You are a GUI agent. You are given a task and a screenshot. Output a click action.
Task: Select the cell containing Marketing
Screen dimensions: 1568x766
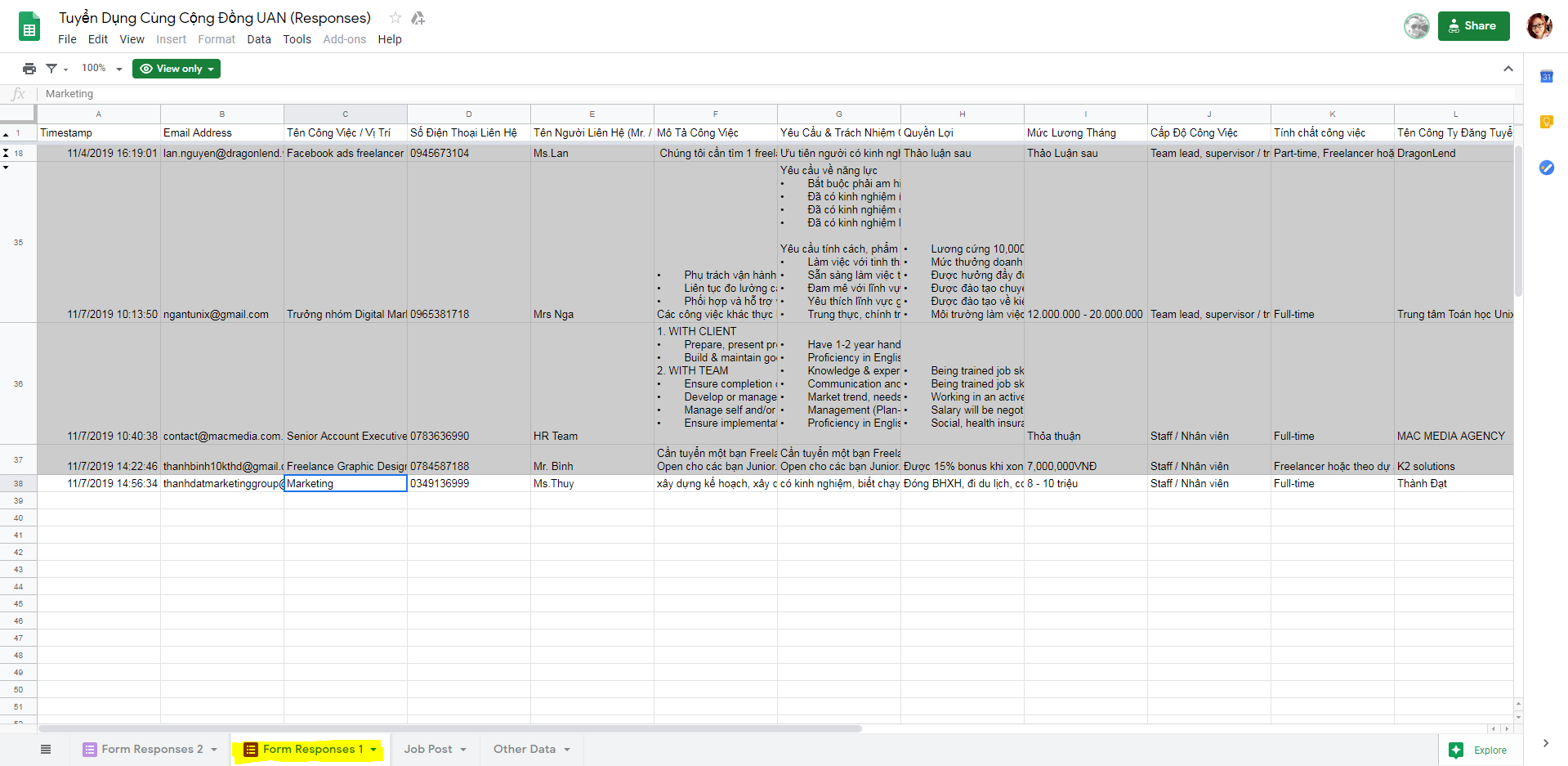tap(346, 484)
